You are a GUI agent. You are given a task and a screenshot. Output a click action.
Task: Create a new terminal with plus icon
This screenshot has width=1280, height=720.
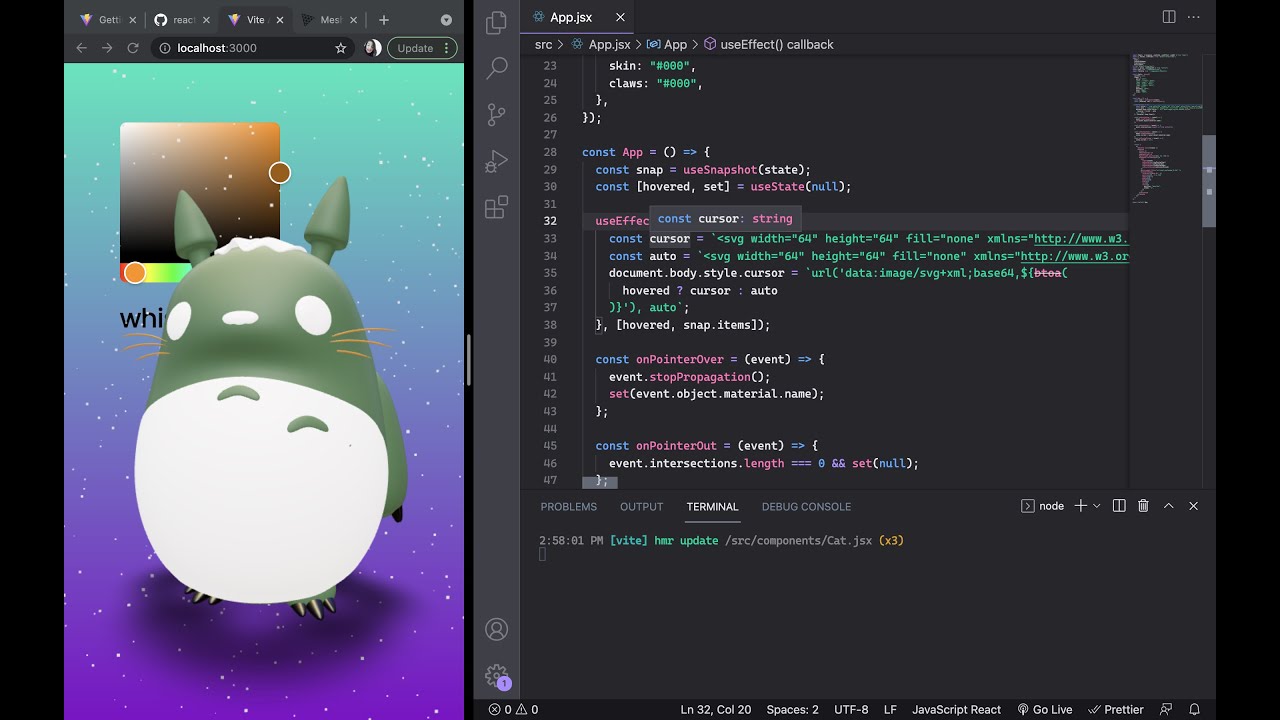click(x=1080, y=506)
